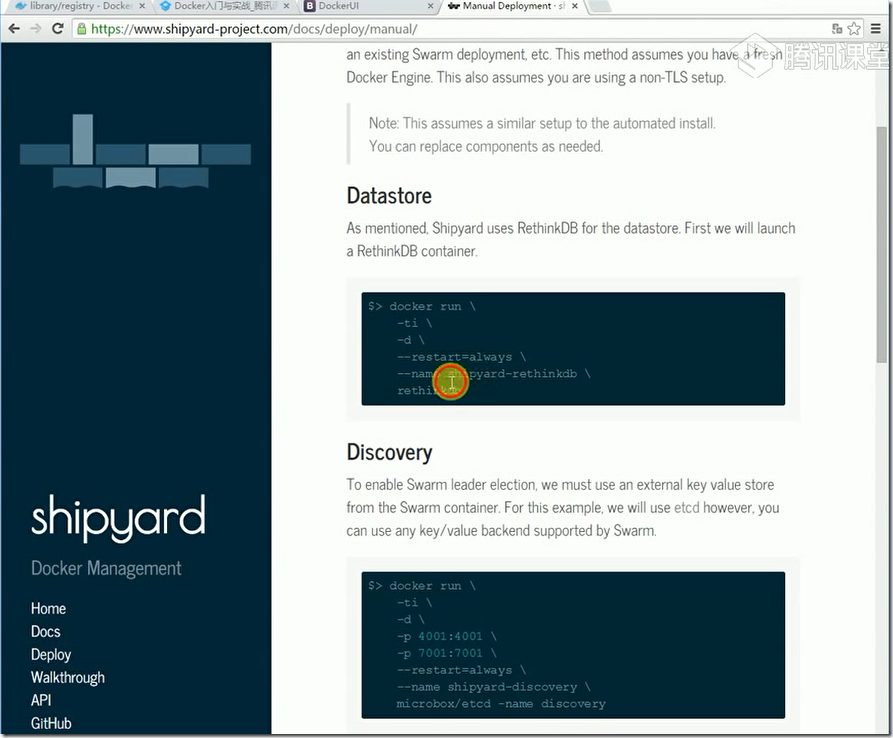The width and height of the screenshot is (893, 738).
Task: Open the Walkthrough sidebar link
Action: click(68, 677)
